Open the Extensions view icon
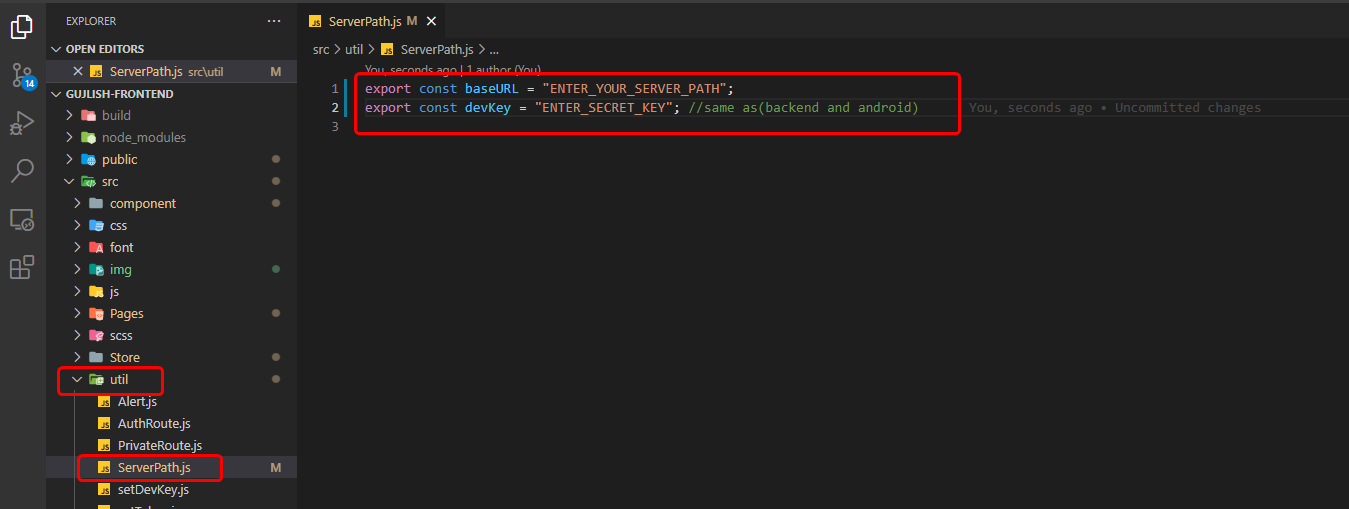The image size is (1349, 509). (22, 267)
